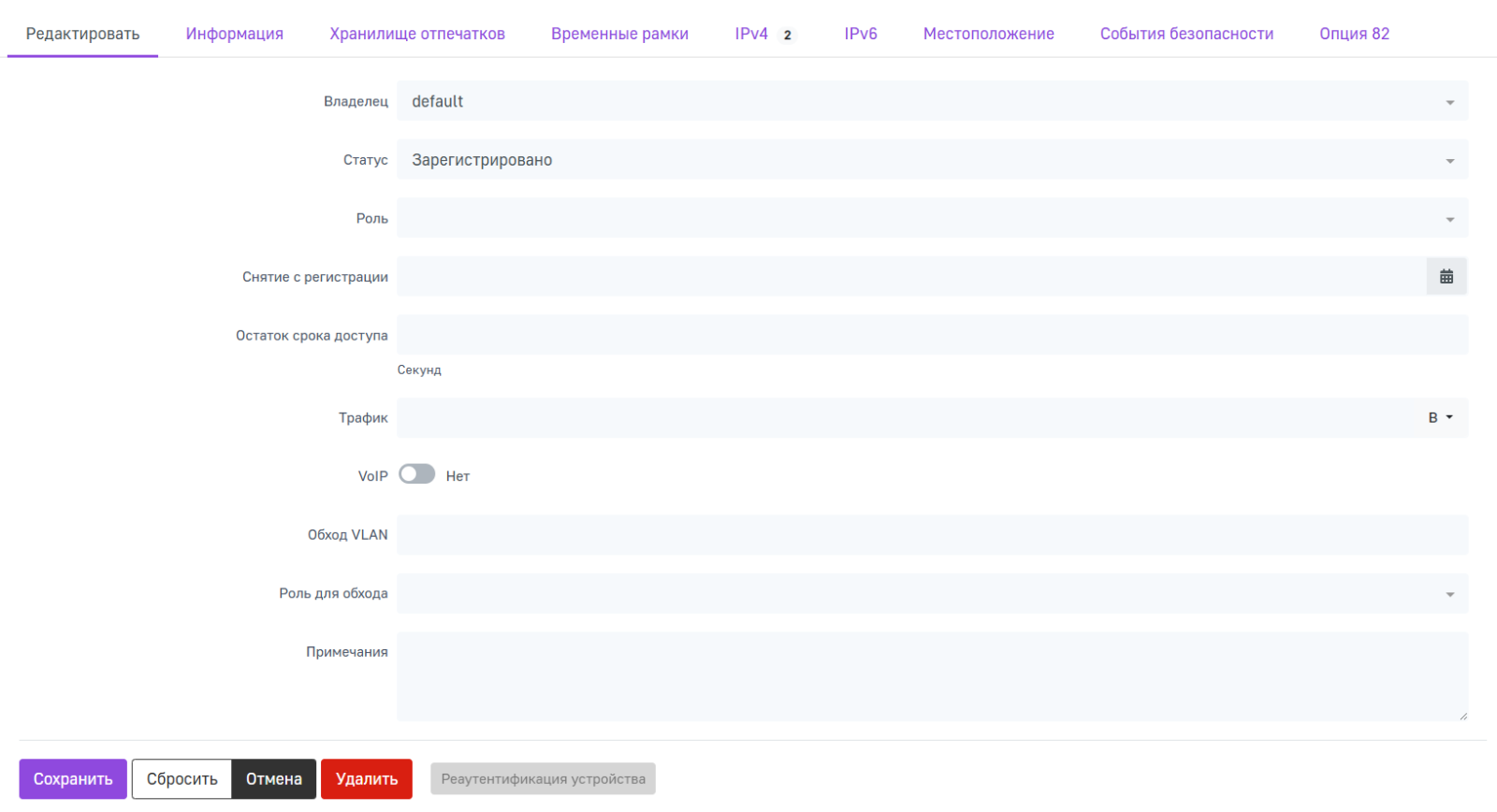View the События безопасности tab
1497x812 pixels.
[1186, 34]
